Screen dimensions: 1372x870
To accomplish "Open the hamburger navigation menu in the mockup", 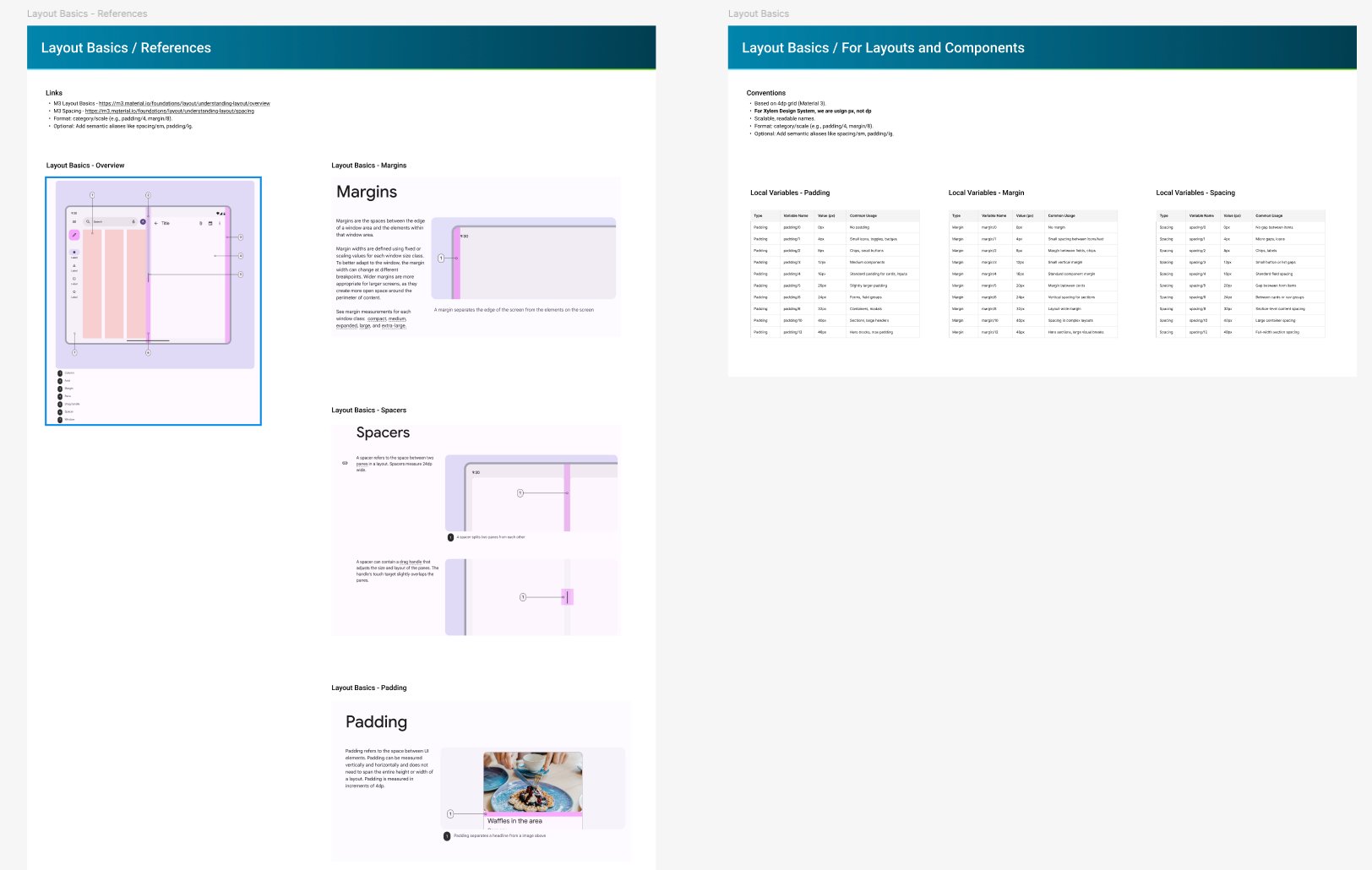I will coord(74,221).
